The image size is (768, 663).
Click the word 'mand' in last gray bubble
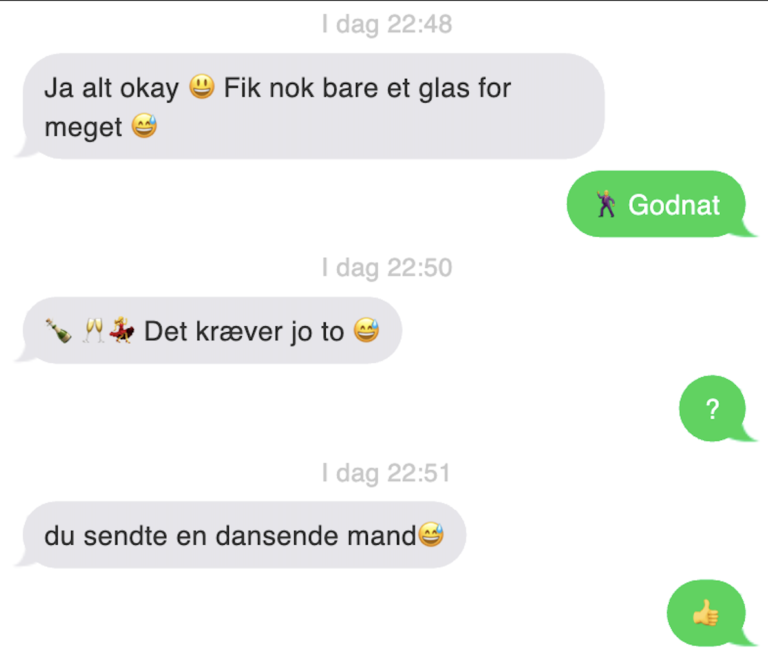(x=382, y=535)
